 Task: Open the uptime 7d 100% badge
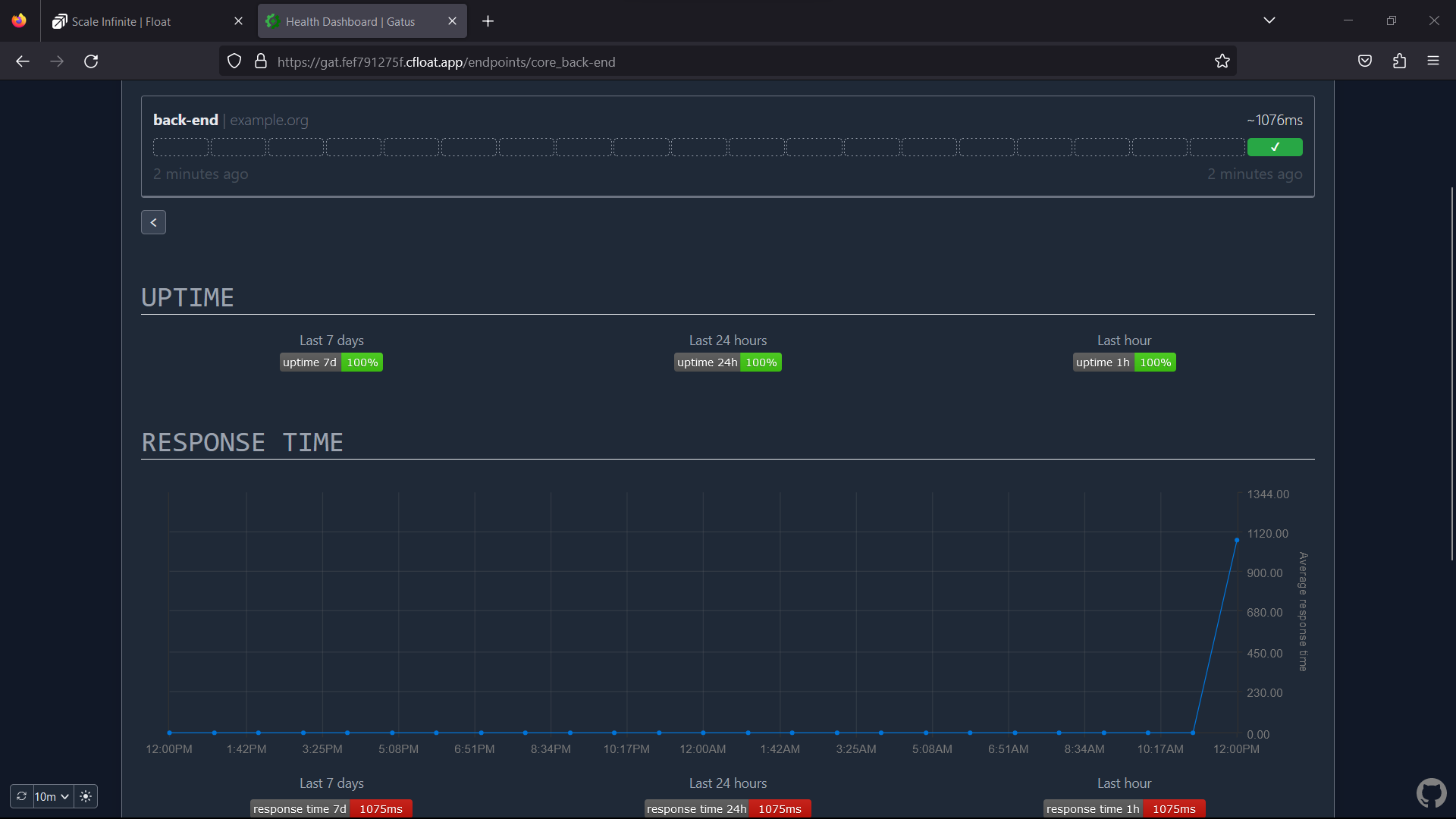[x=331, y=362]
